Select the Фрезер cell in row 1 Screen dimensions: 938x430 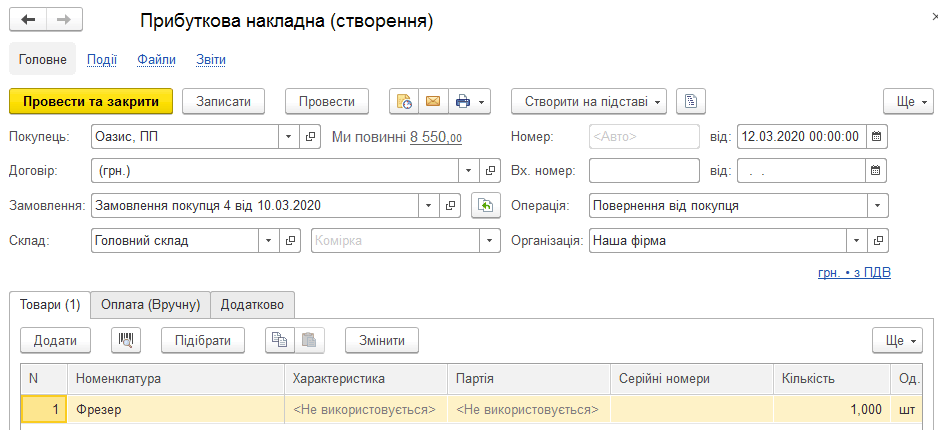[176, 410]
